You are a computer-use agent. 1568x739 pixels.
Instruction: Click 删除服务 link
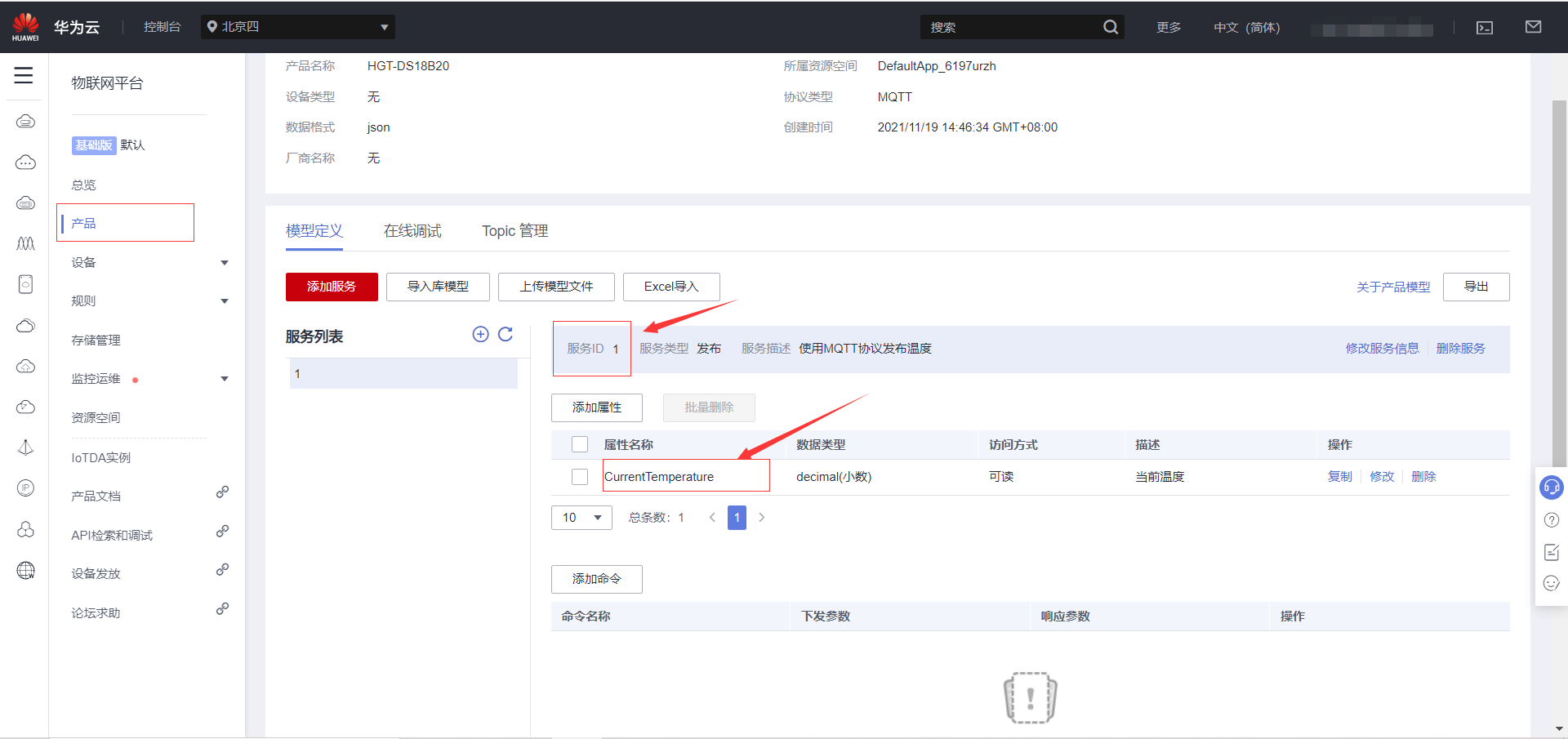point(1460,348)
